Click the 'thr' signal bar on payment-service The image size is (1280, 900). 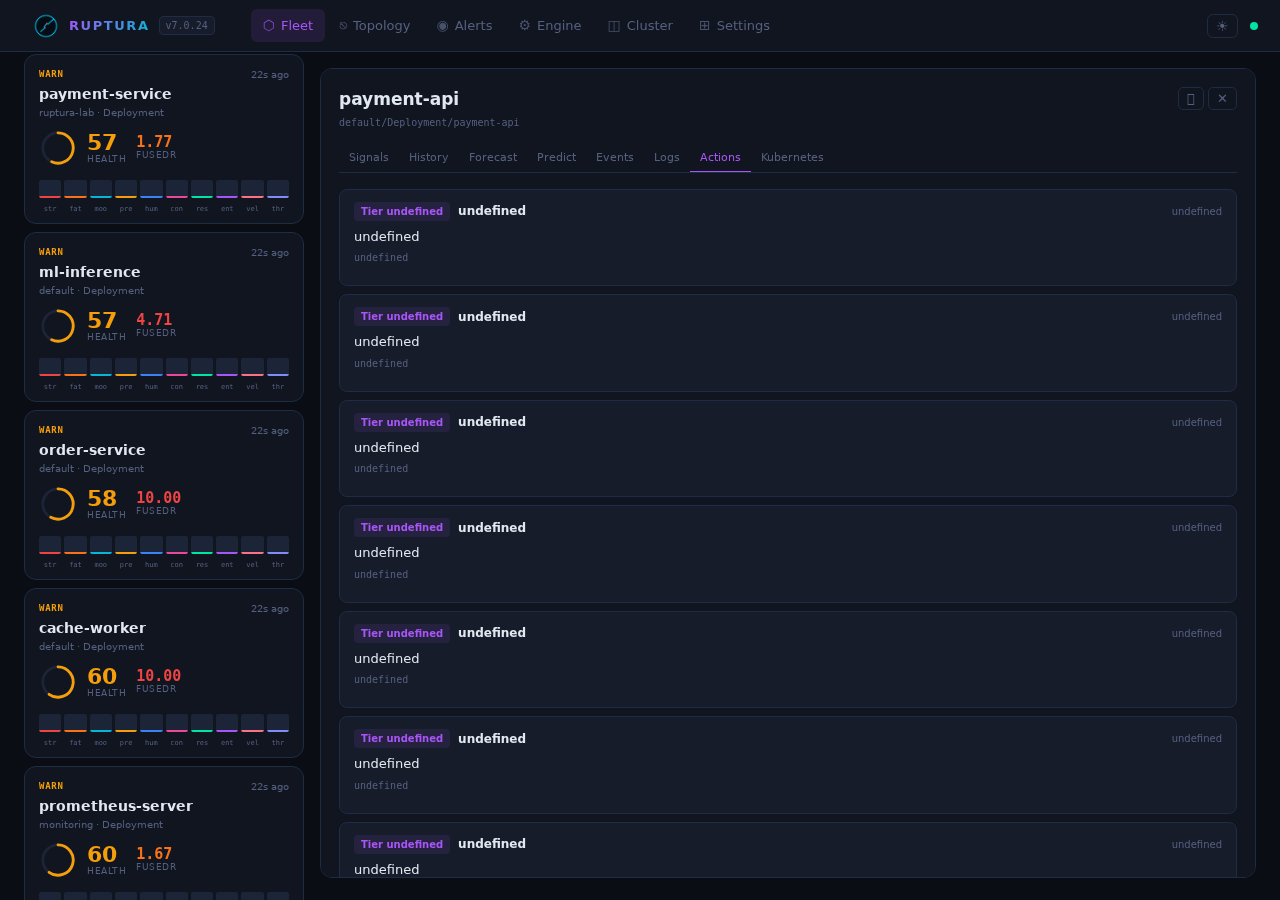click(278, 189)
